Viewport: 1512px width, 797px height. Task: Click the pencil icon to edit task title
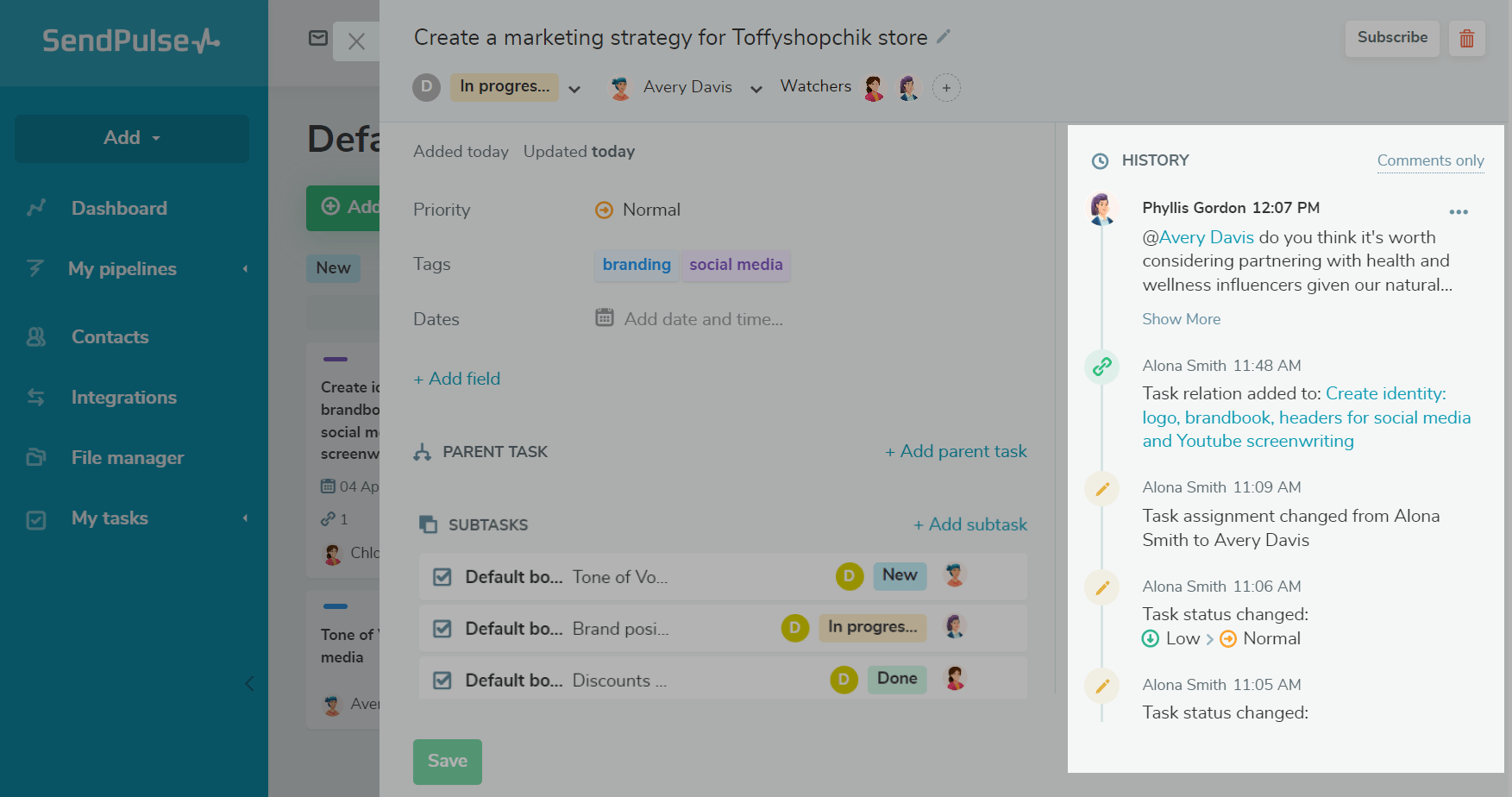[944, 36]
